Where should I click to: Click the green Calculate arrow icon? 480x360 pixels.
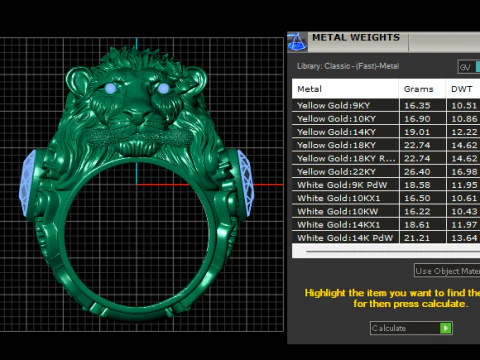[x=446, y=328]
